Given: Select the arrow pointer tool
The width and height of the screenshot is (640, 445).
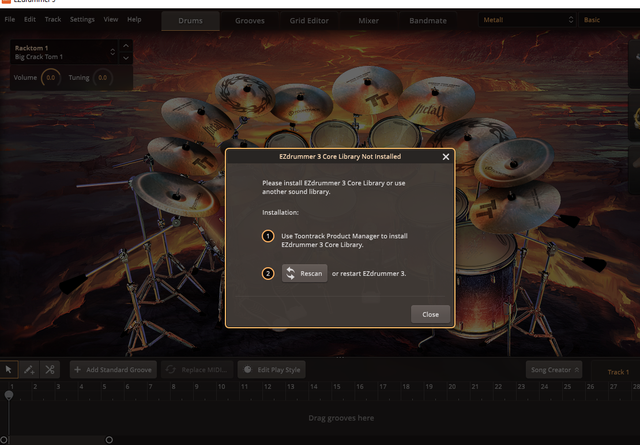Looking at the screenshot, I should 9,369.
